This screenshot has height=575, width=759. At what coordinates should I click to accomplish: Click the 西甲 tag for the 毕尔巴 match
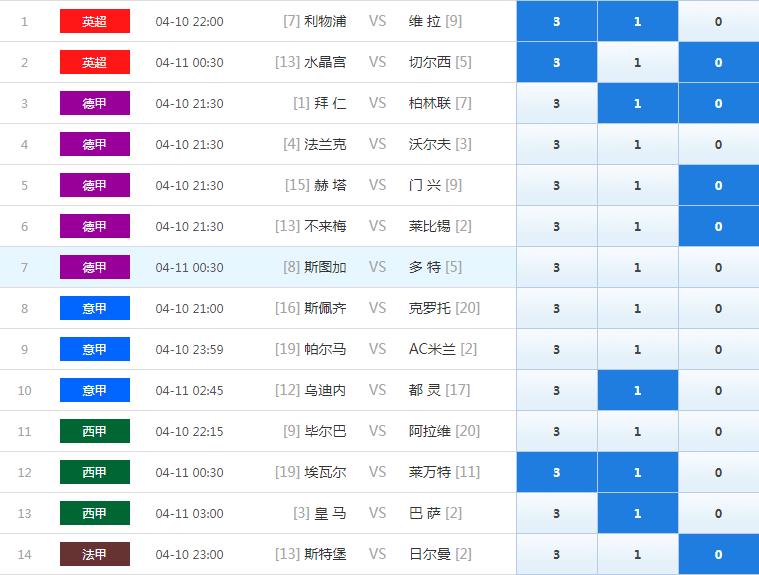pos(95,431)
